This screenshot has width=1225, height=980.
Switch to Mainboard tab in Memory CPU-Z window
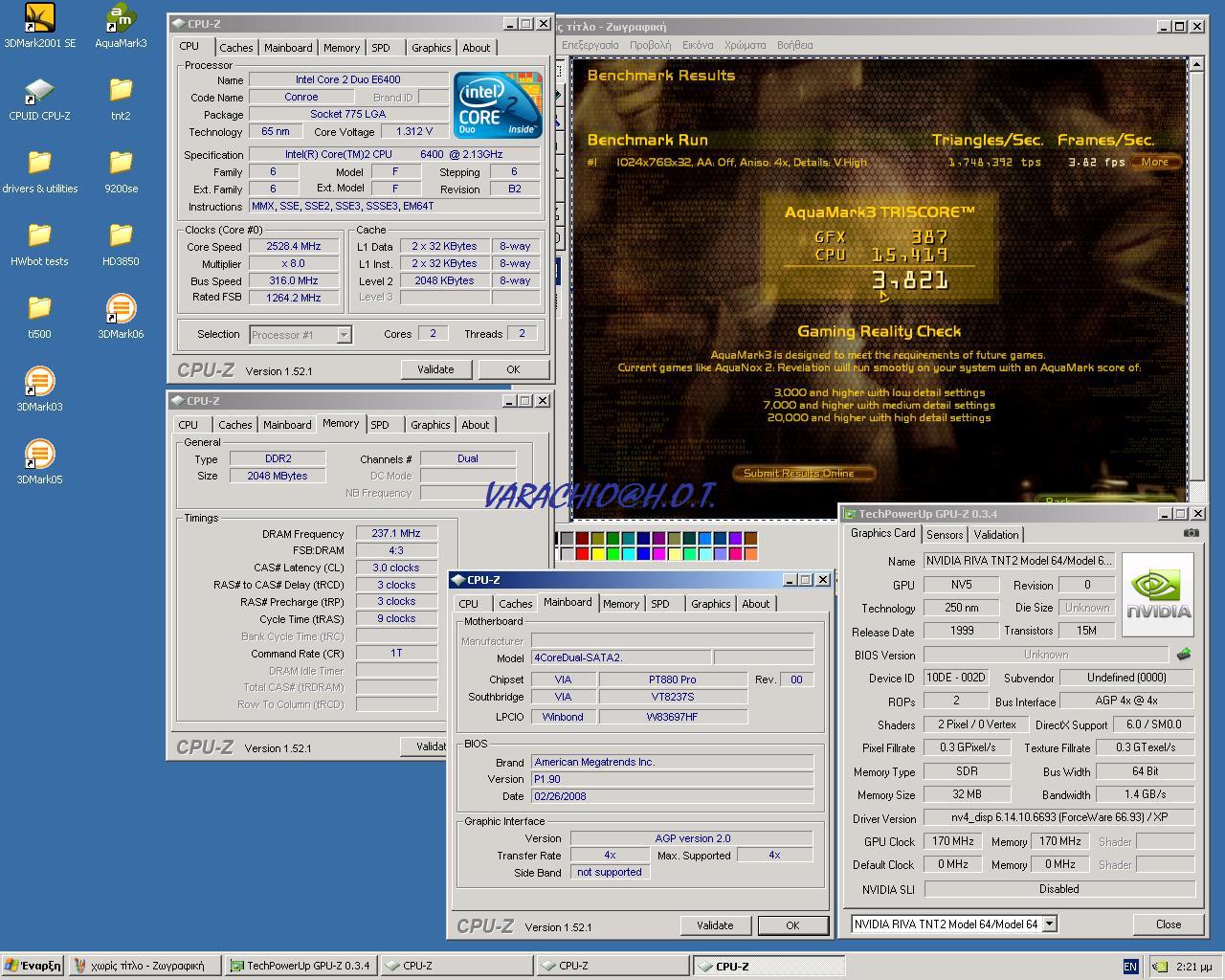coord(287,425)
